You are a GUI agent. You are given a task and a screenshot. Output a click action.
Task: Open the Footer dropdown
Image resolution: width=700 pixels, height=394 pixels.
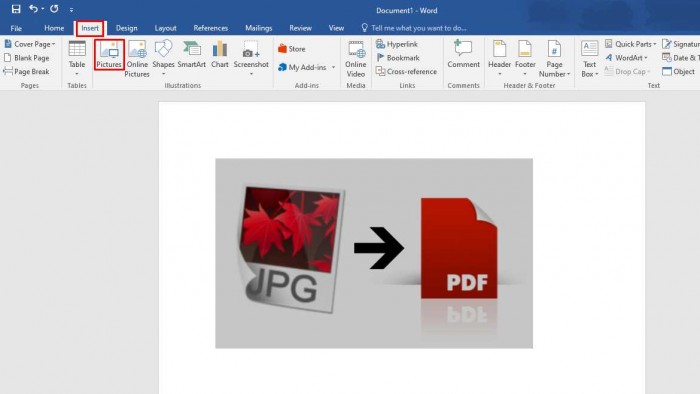pos(525,58)
